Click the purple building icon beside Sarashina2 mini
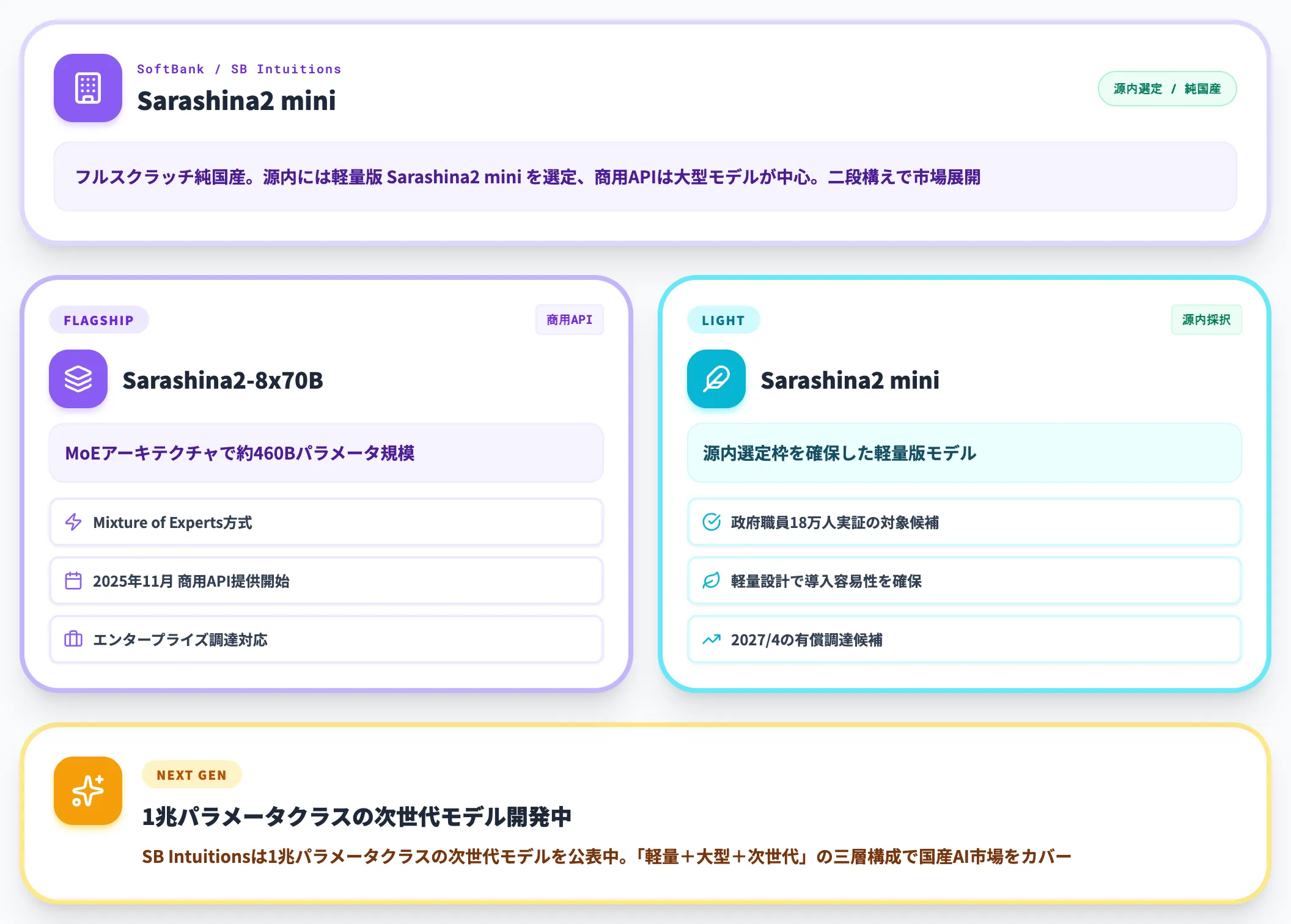Viewport: 1291px width, 924px height. [x=88, y=88]
